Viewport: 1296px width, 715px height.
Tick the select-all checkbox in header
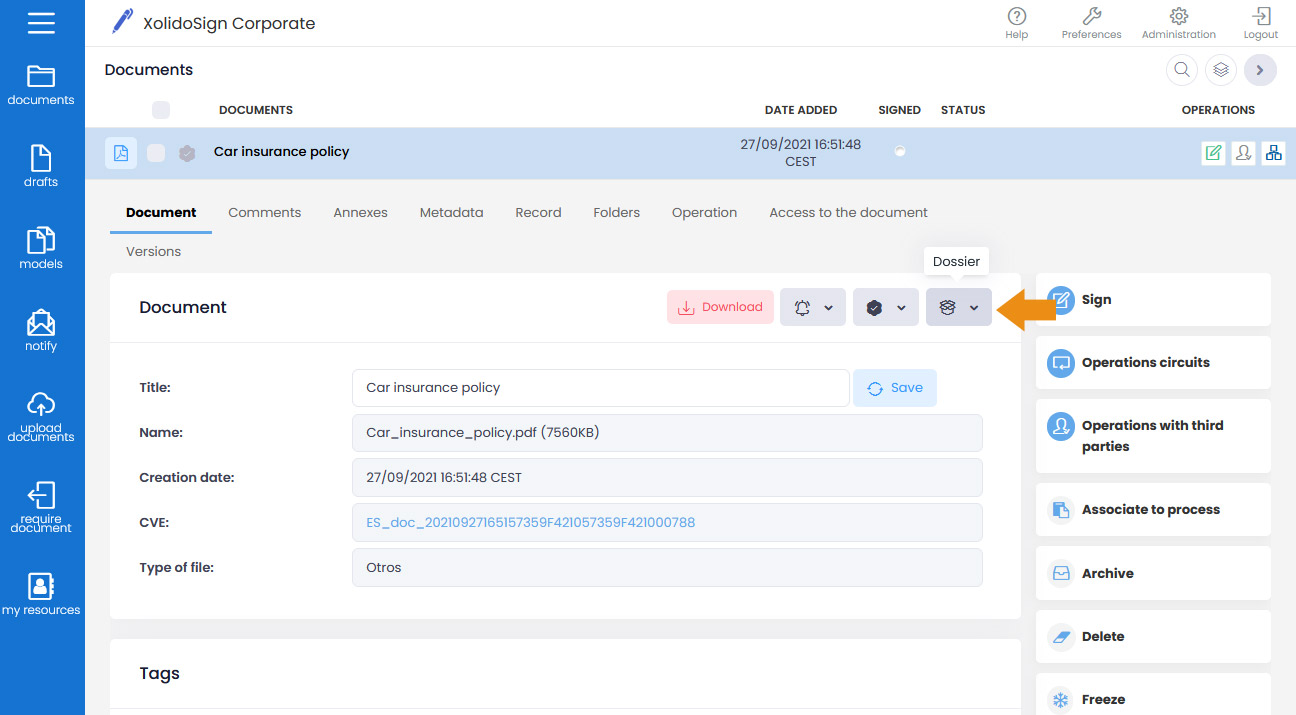tap(161, 110)
